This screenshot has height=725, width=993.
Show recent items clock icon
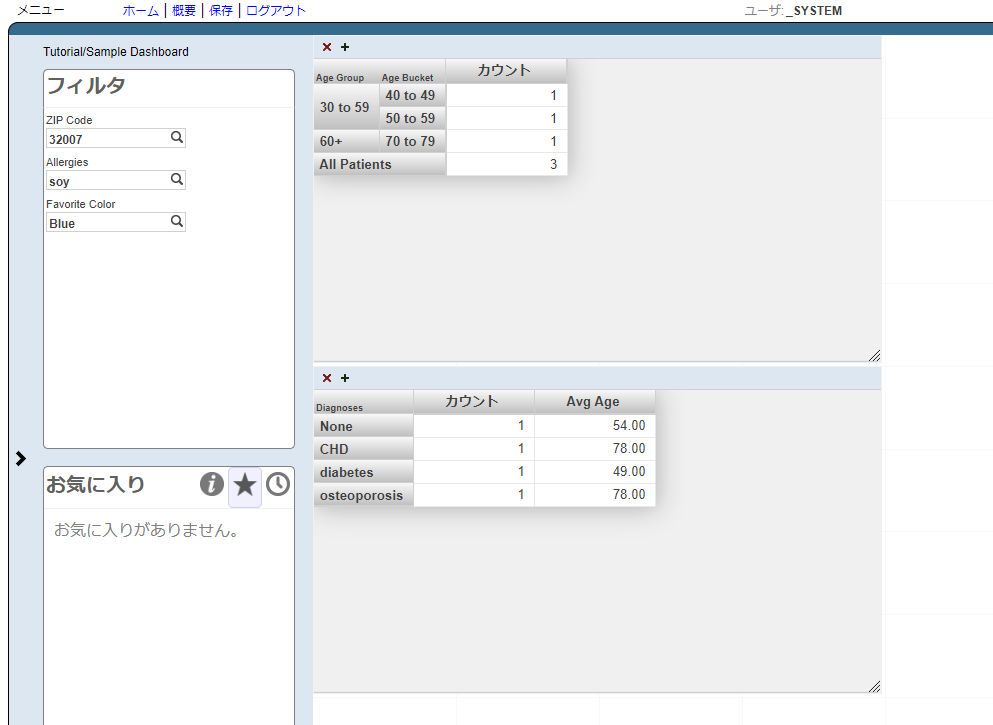[278, 485]
